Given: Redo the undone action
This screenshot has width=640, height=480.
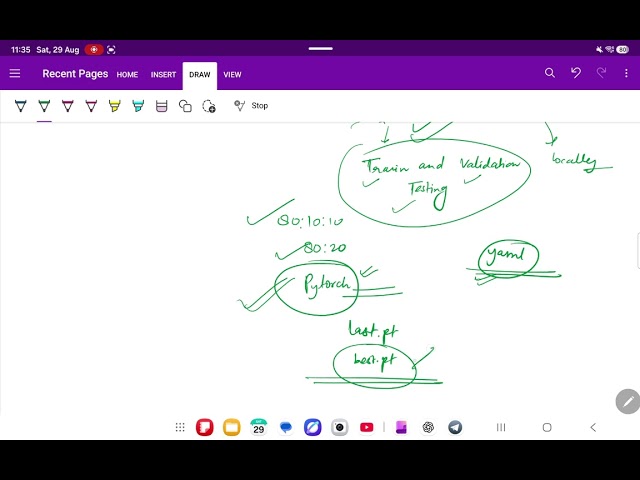Looking at the screenshot, I should coord(601,73).
